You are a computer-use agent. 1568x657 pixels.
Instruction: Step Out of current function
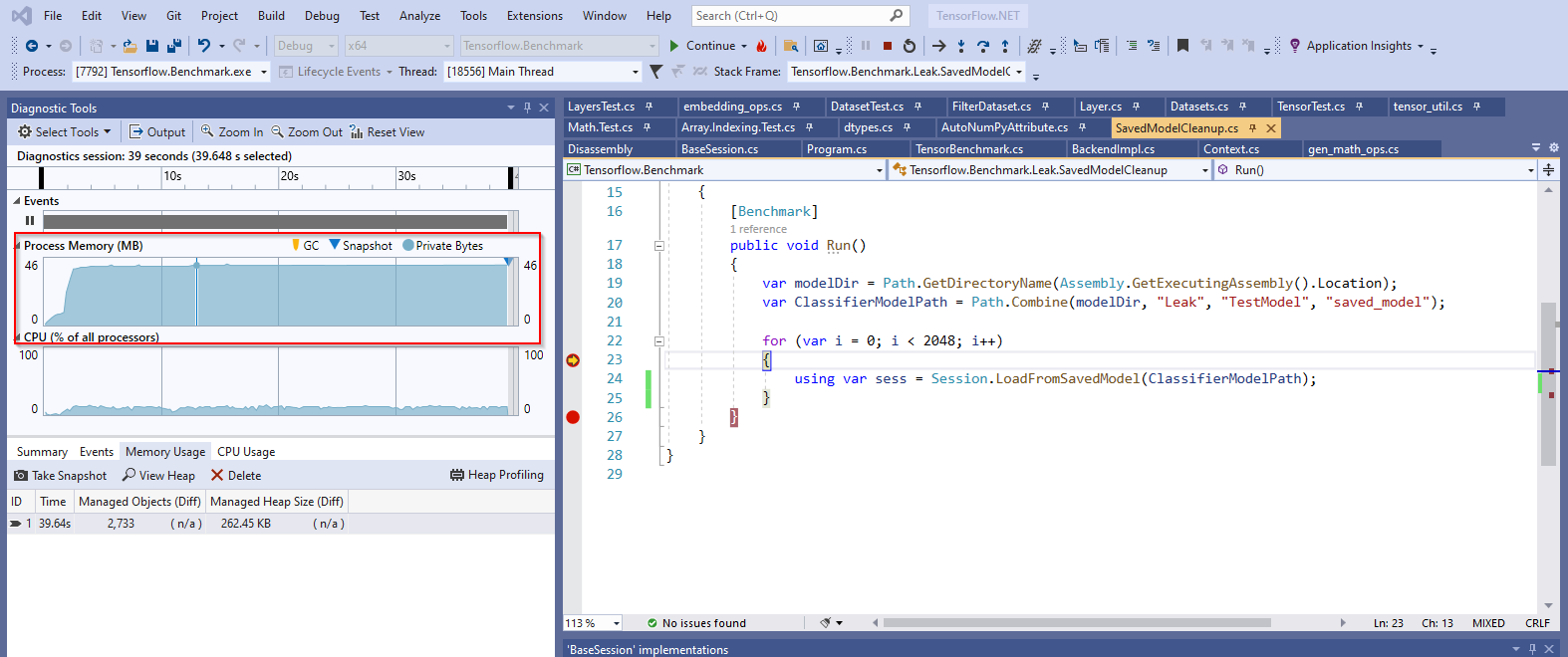(x=1005, y=46)
